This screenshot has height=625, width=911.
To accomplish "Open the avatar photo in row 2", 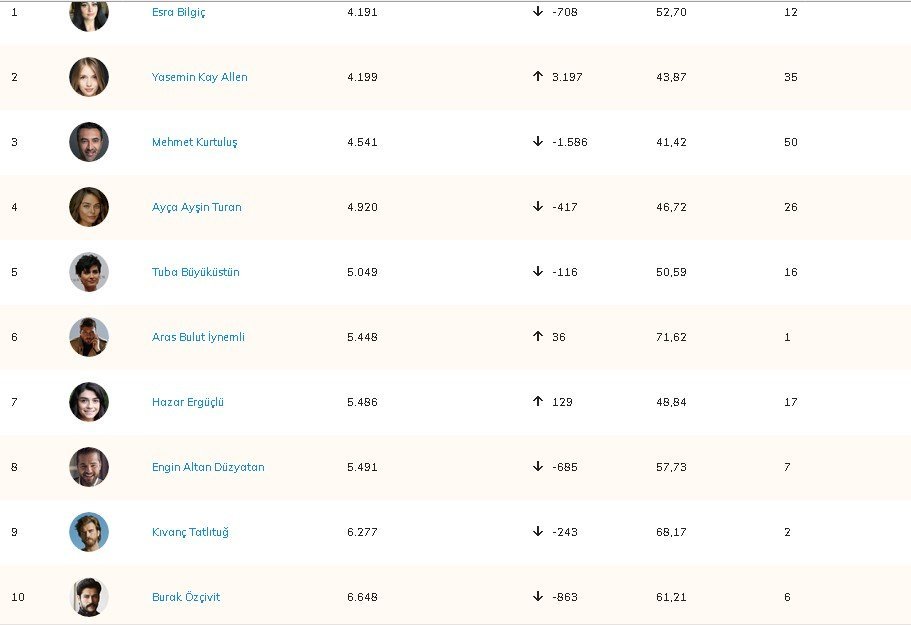I will [x=89, y=77].
